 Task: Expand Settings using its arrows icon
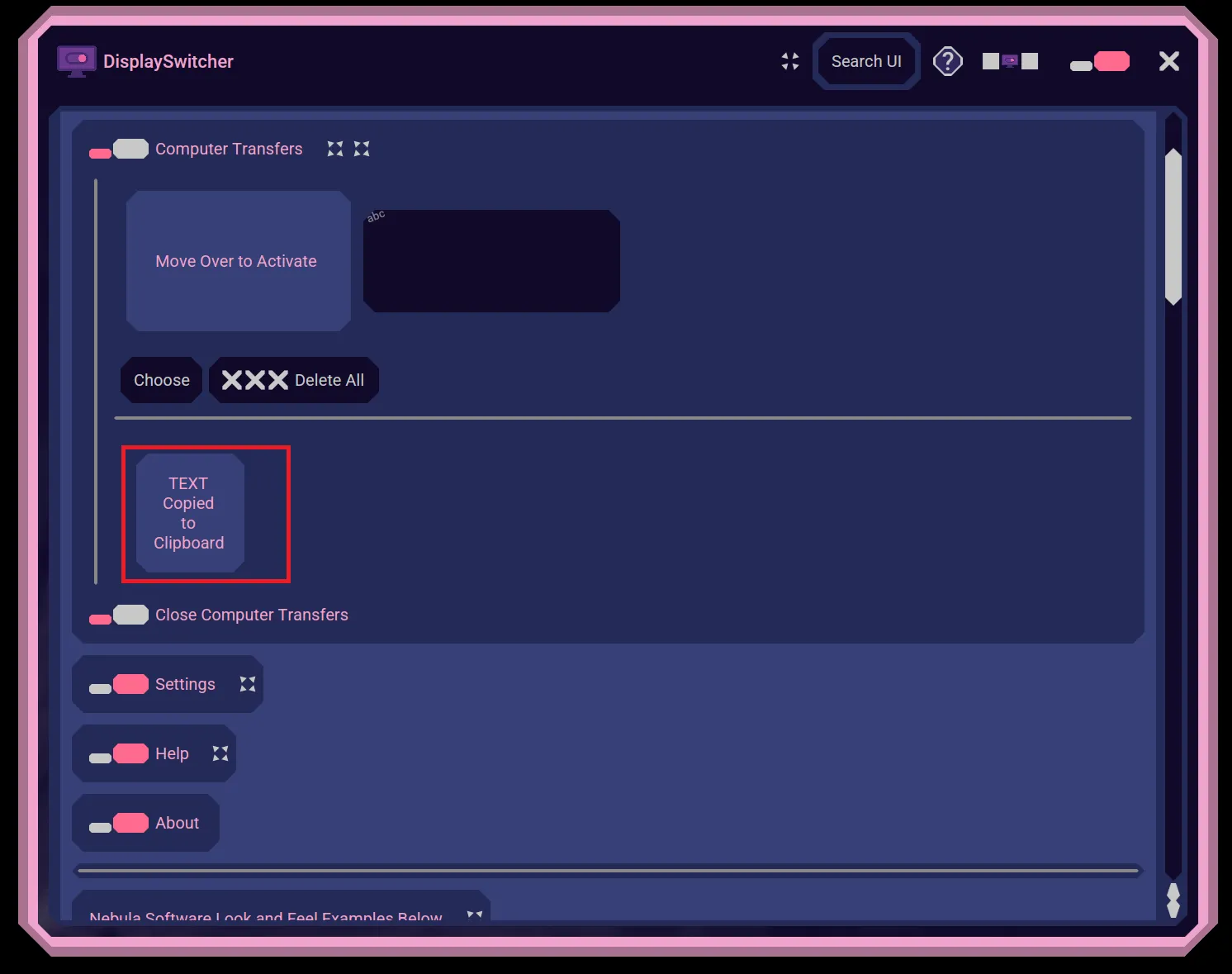tap(248, 684)
